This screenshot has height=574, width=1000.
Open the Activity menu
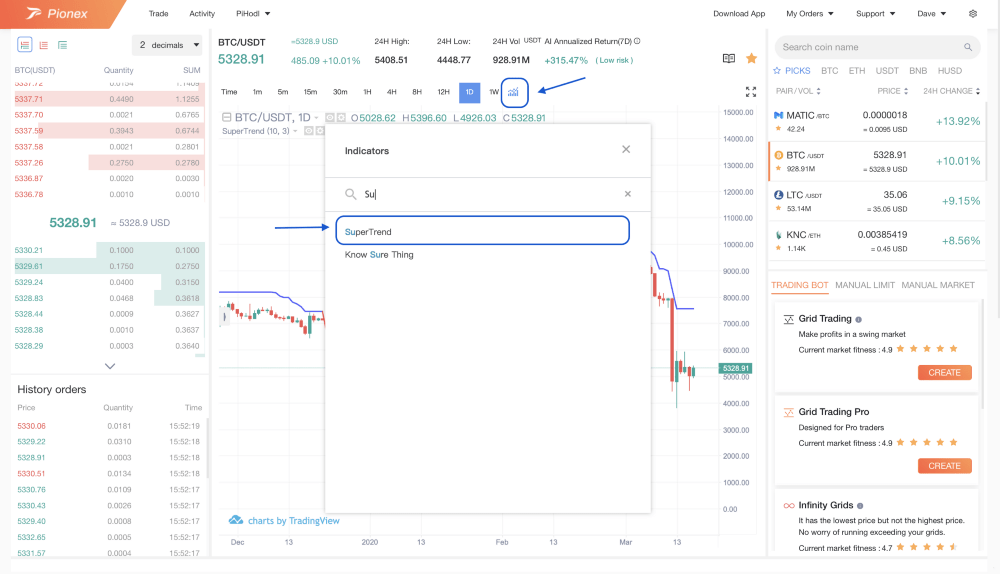click(202, 13)
